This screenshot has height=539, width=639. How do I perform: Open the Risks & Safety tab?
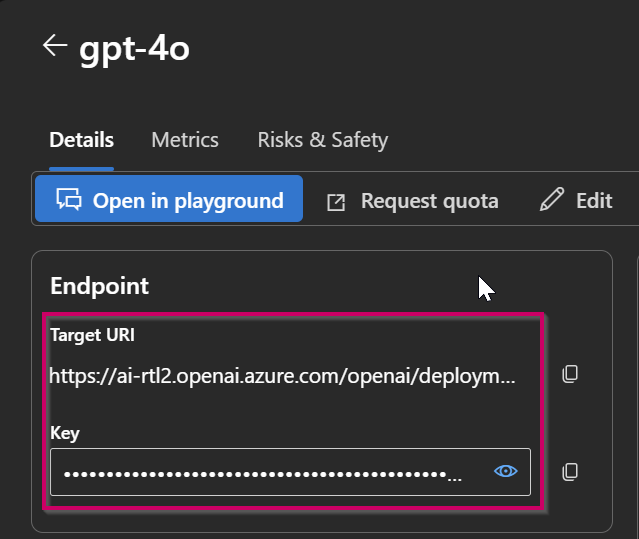323,140
